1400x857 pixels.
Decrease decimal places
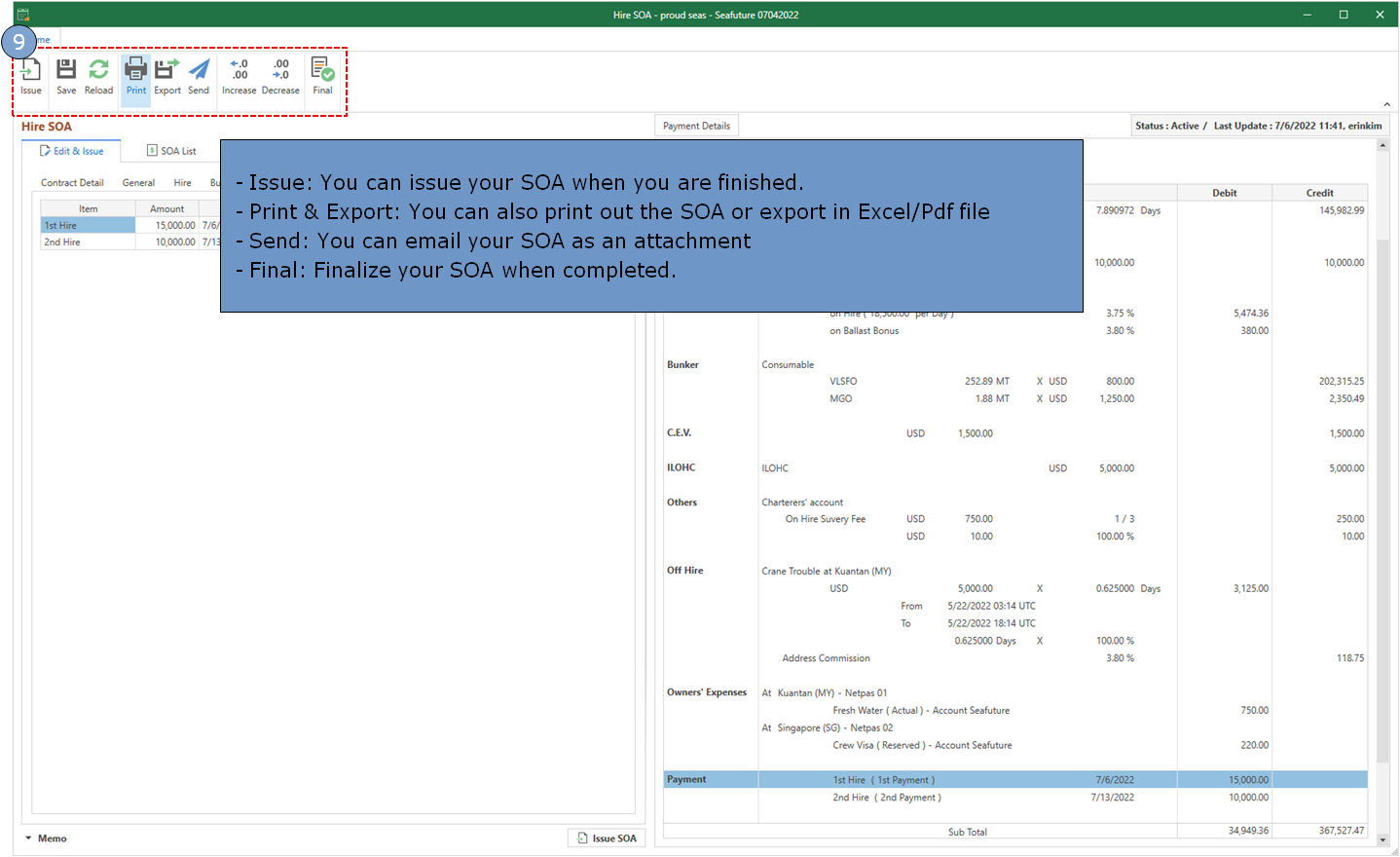(280, 76)
